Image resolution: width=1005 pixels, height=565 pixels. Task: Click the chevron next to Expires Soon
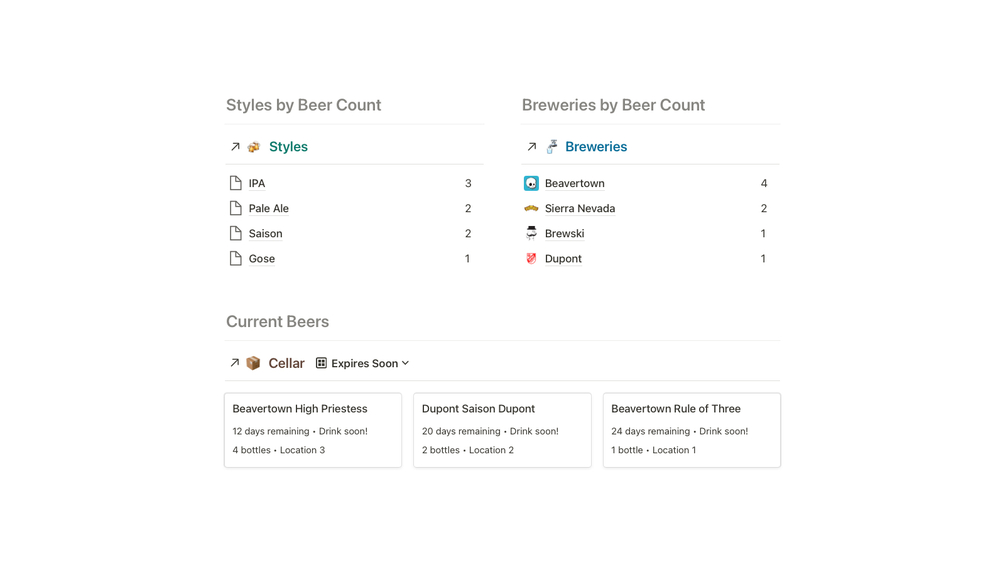[x=405, y=364]
